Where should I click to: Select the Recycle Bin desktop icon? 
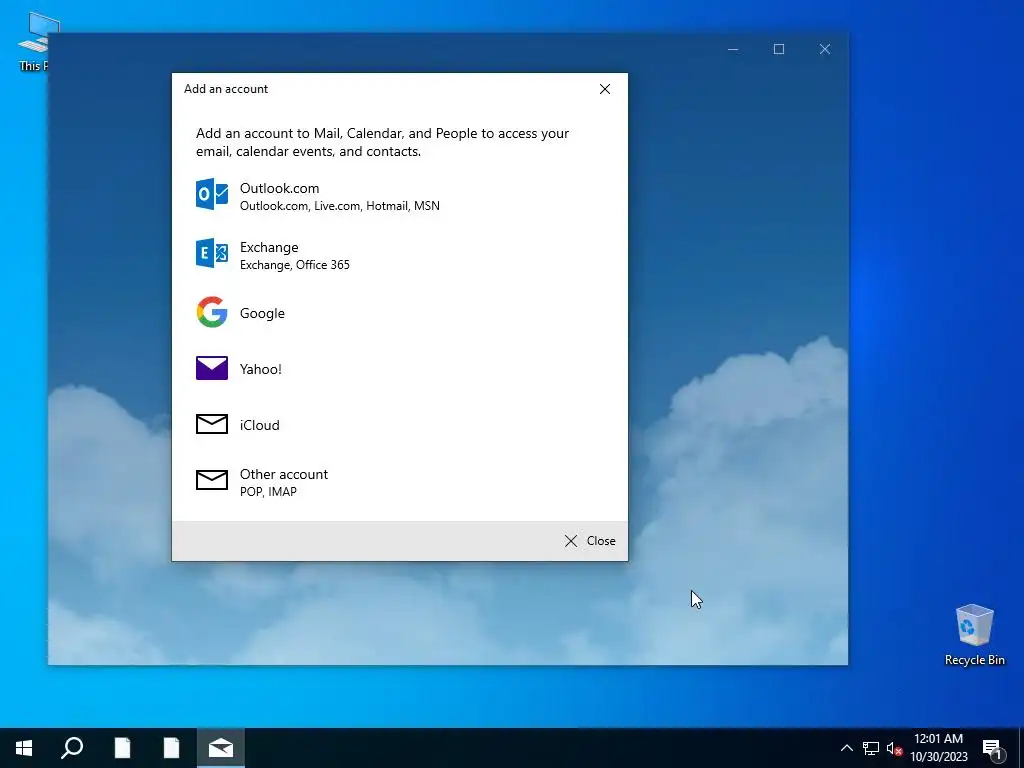974,635
